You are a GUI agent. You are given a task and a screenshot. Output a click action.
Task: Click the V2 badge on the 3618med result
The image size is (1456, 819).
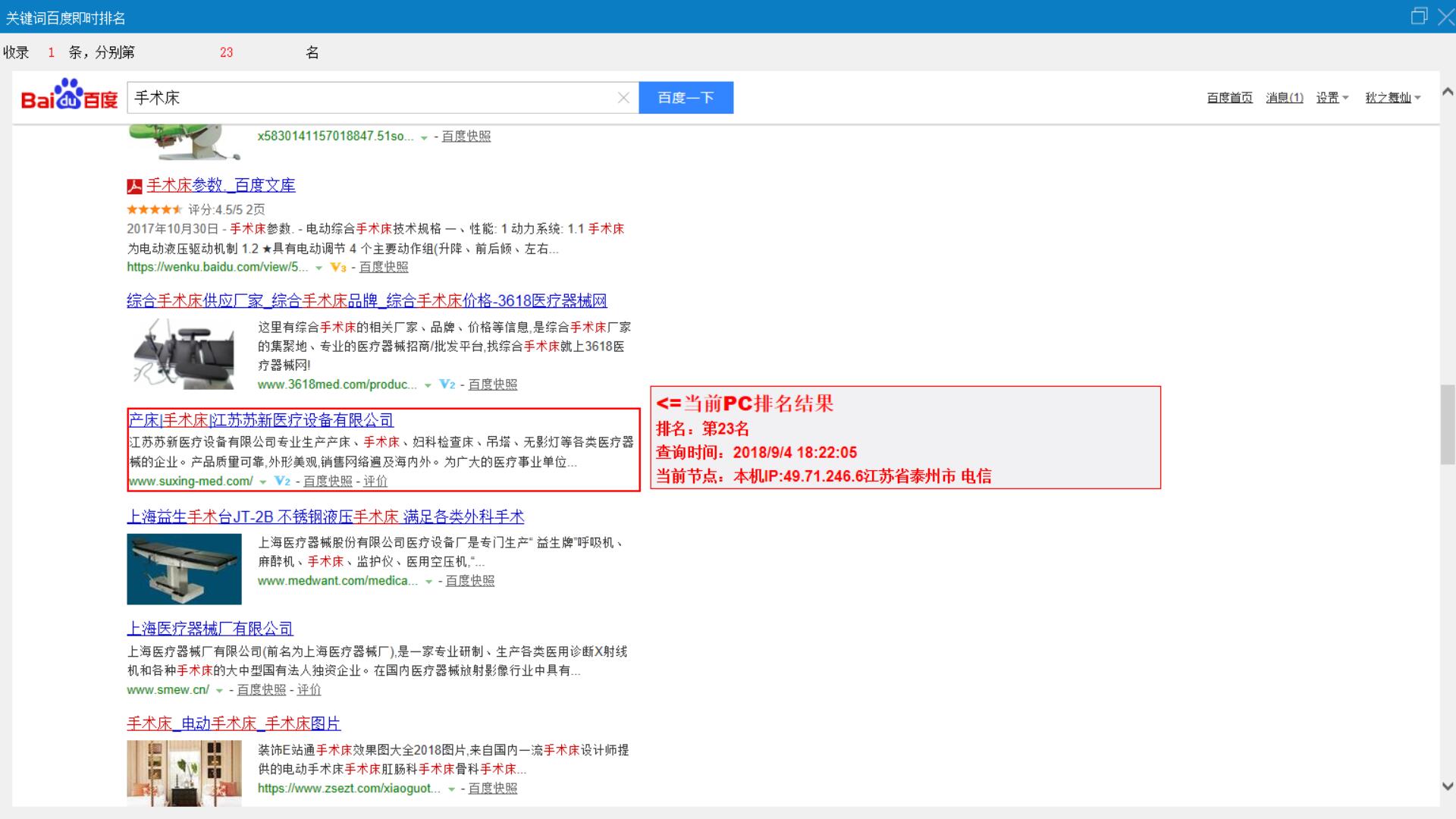tap(447, 384)
